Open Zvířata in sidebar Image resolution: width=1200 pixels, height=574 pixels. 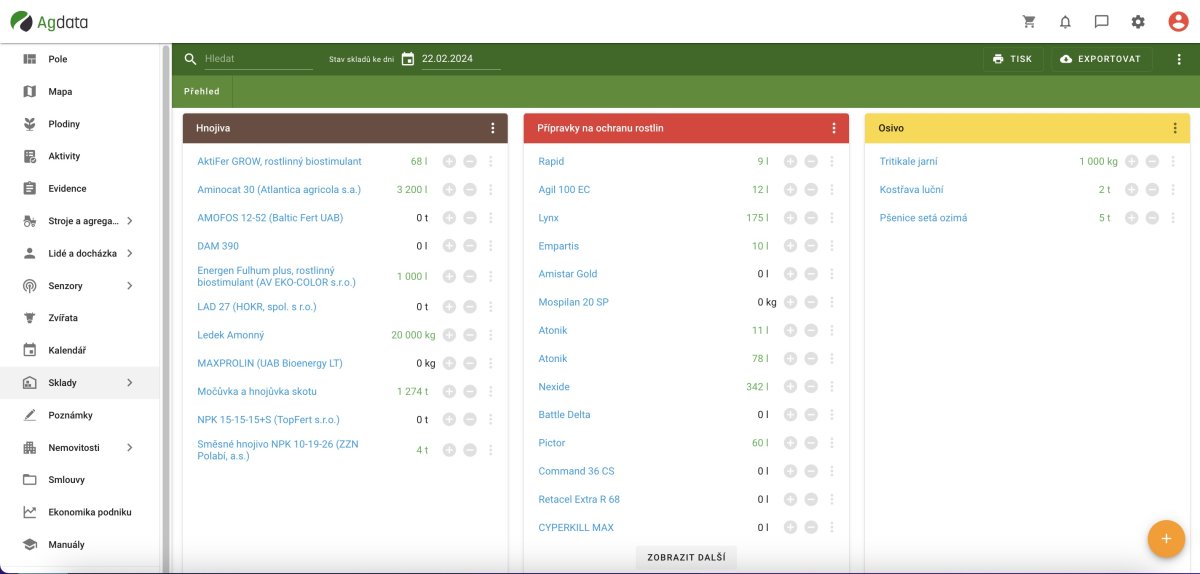pos(80,318)
